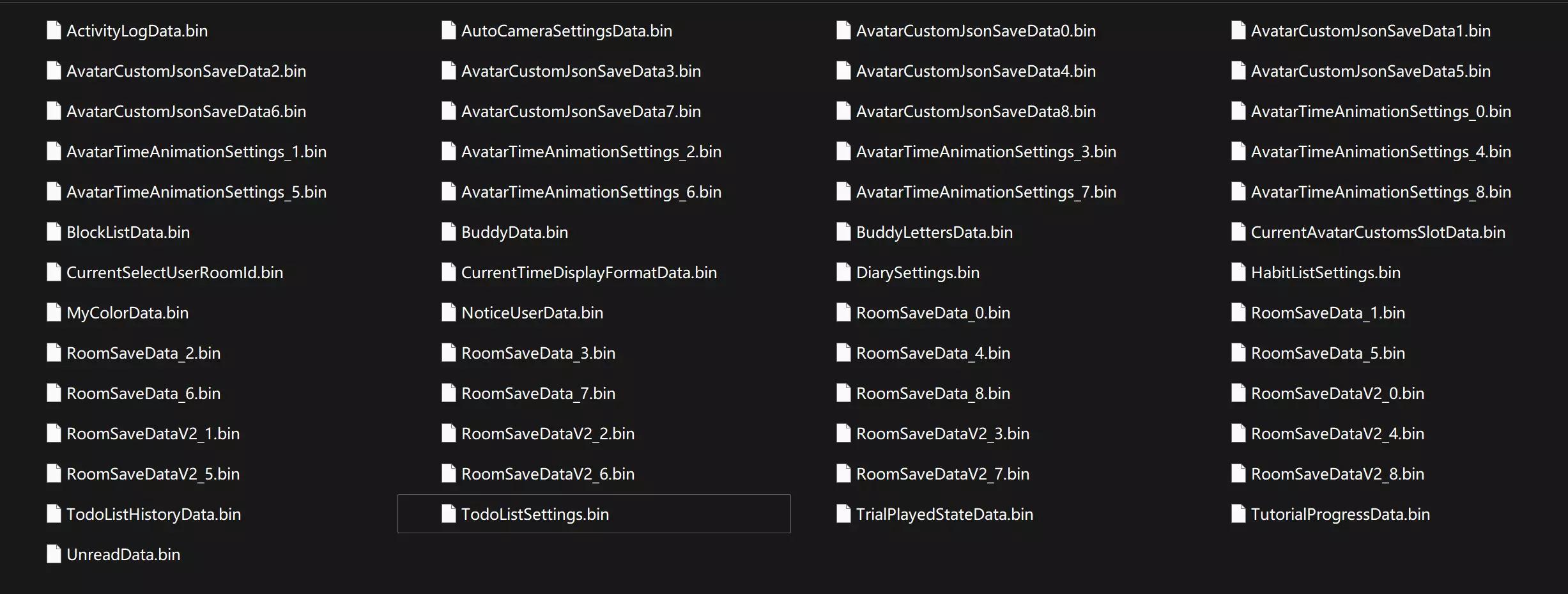
Task: Click the NoticeUserData.bin file icon
Action: pyautogui.click(x=449, y=313)
